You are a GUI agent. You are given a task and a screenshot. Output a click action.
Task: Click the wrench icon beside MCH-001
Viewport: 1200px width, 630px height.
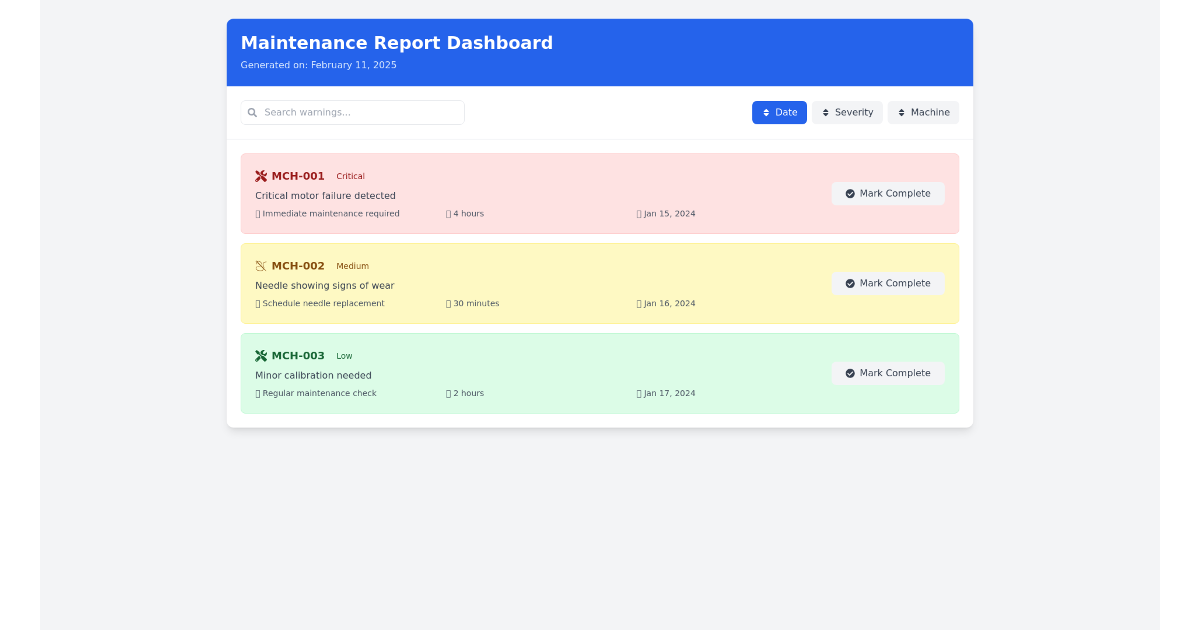pyautogui.click(x=261, y=175)
